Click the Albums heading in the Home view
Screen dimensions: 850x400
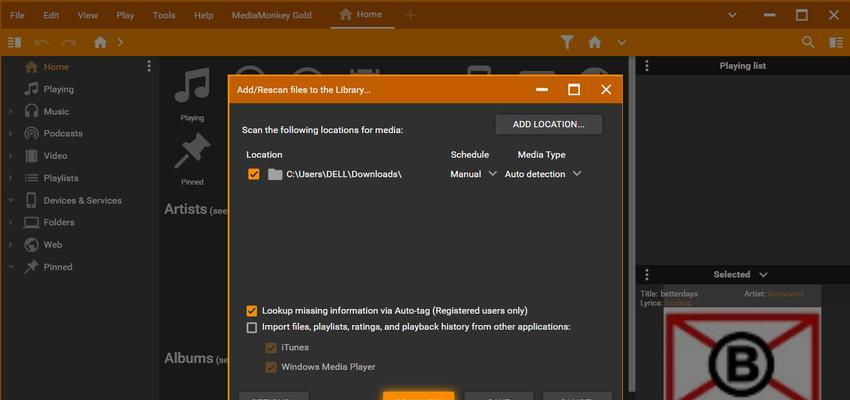pos(189,358)
